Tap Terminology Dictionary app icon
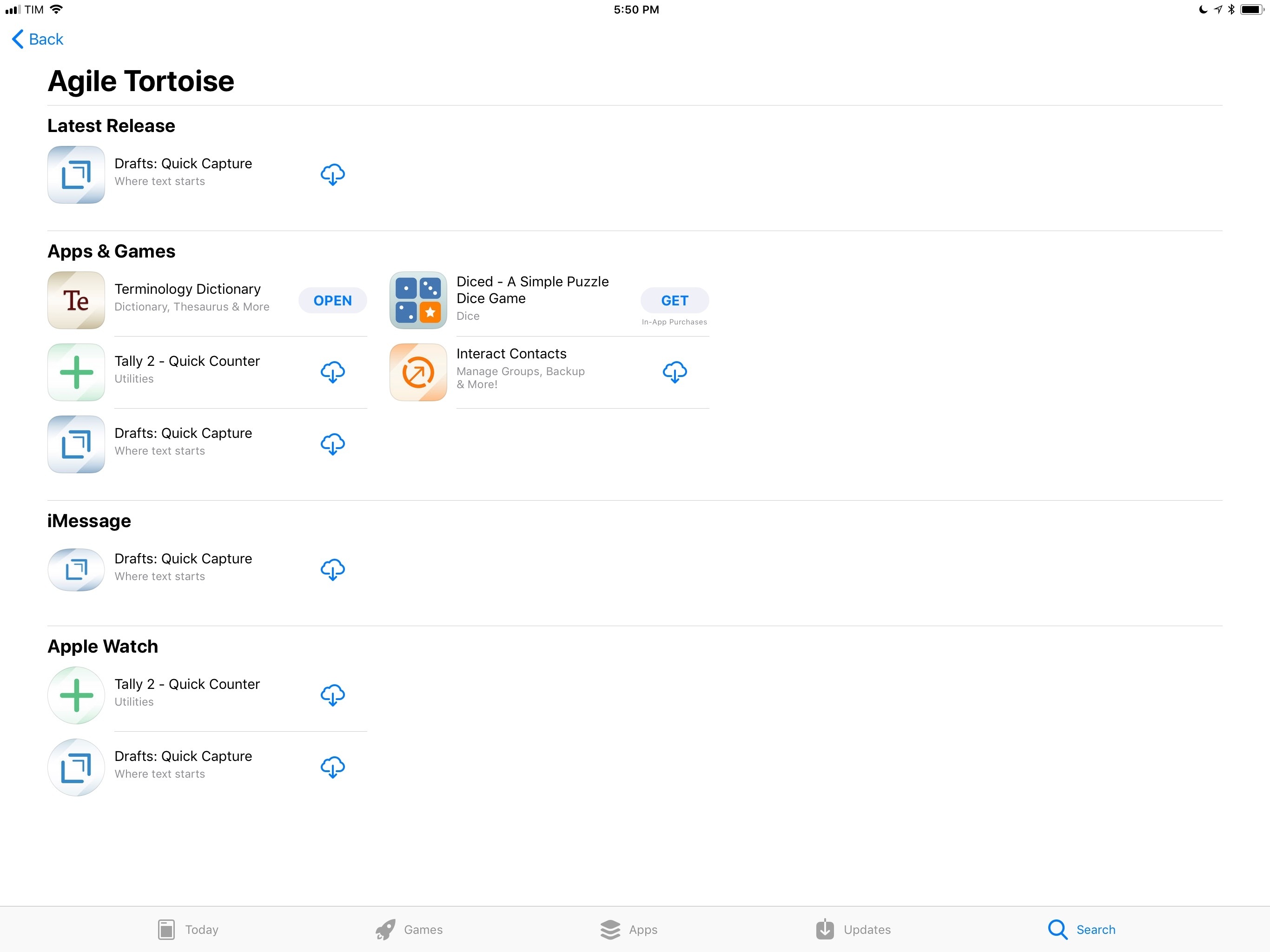1270x952 pixels. coord(76,300)
